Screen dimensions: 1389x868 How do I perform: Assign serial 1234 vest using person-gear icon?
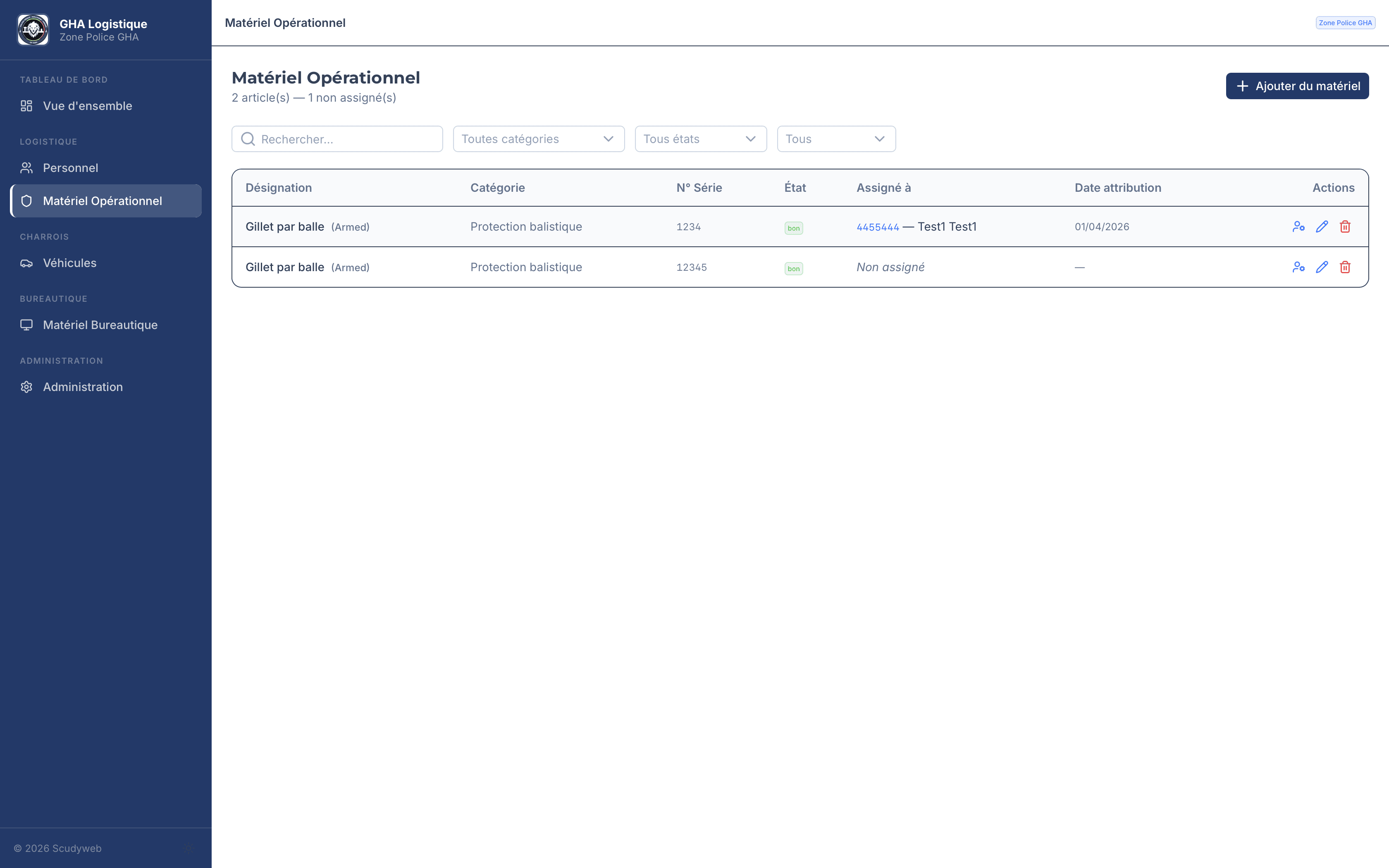click(1298, 227)
